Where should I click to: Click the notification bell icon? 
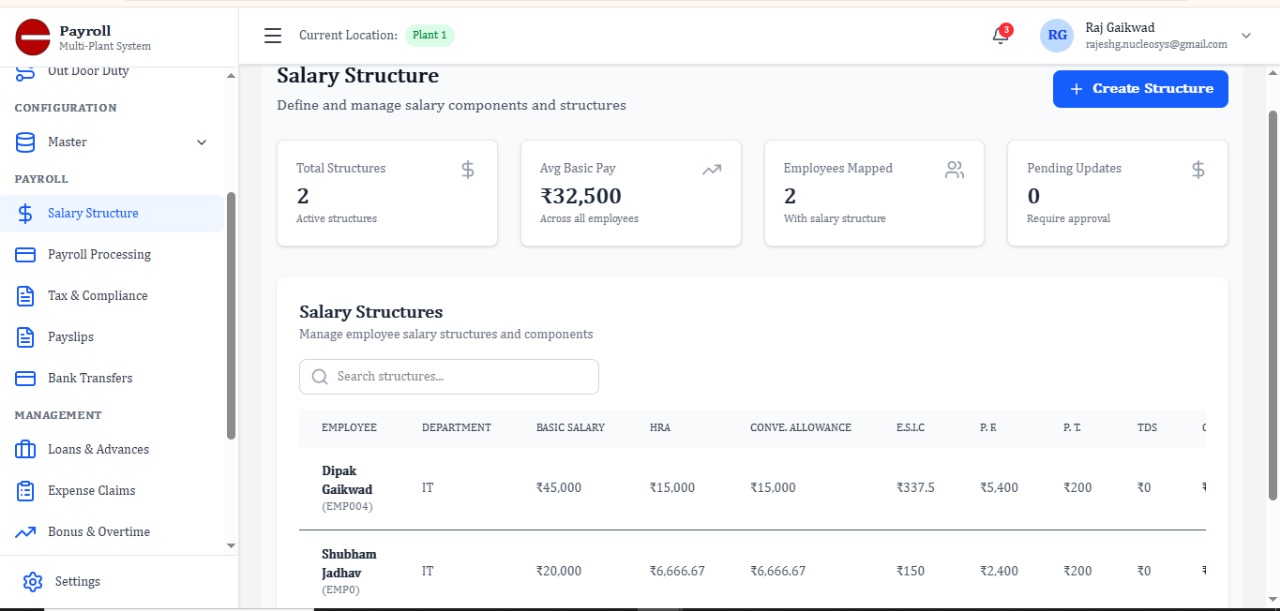1000,36
